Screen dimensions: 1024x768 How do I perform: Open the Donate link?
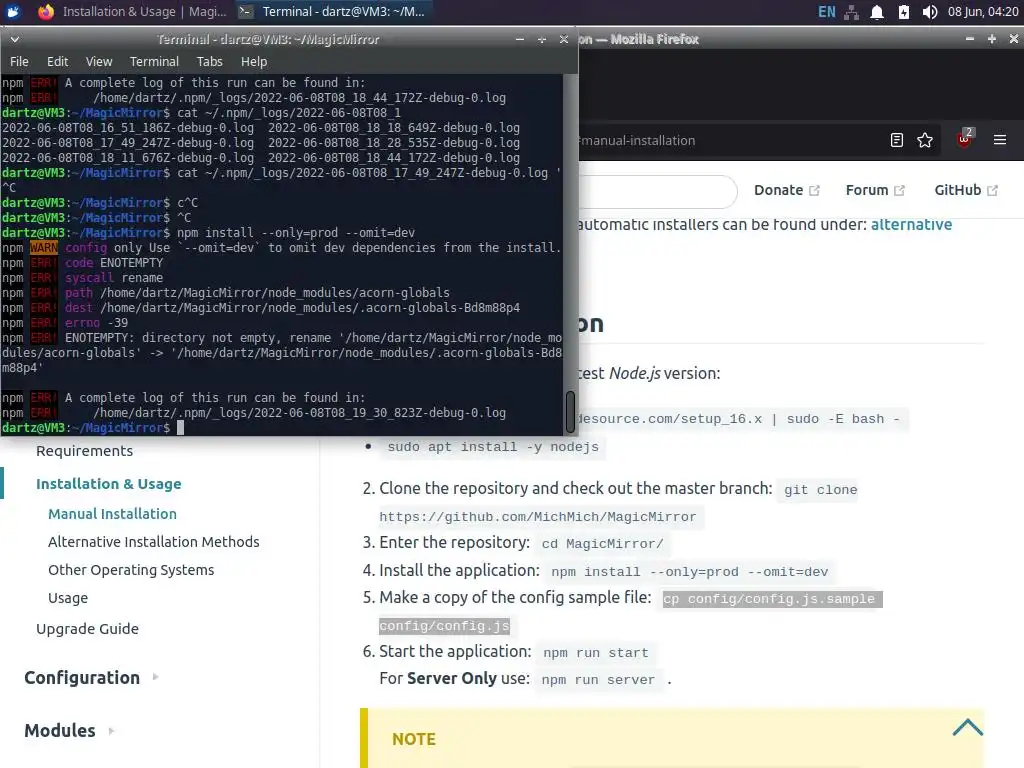pyautogui.click(x=778, y=190)
